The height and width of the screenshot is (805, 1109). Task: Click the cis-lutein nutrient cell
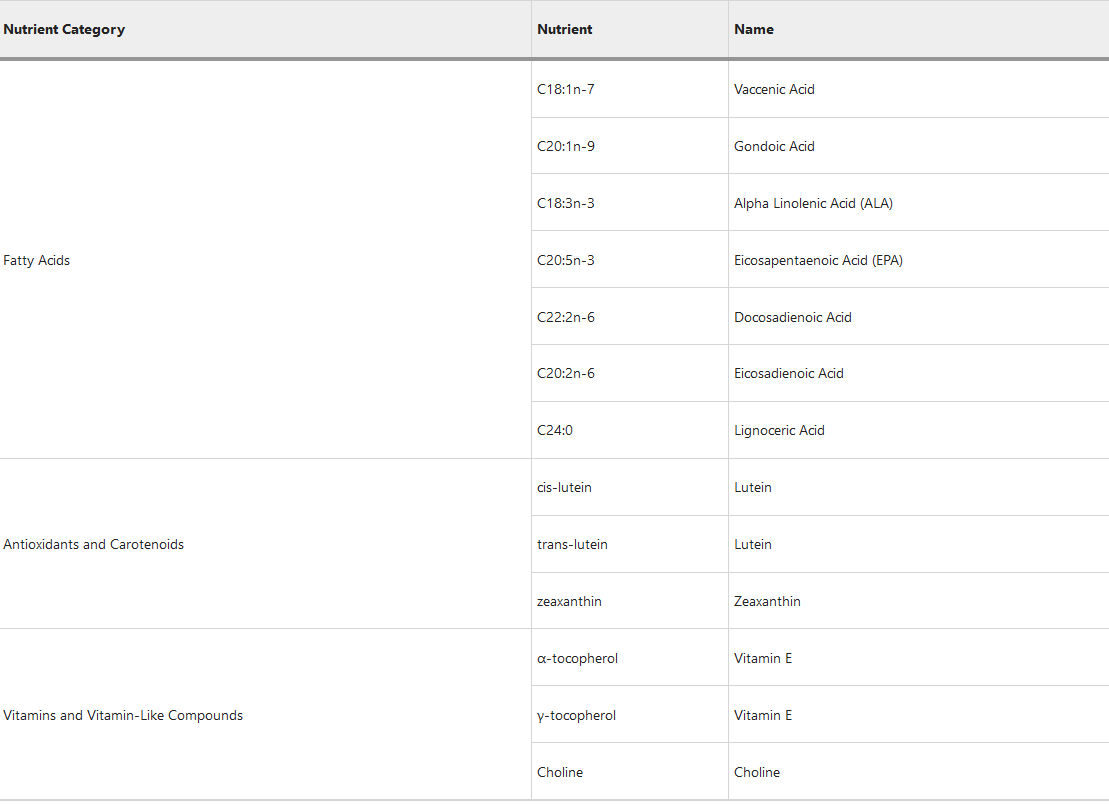(629, 487)
